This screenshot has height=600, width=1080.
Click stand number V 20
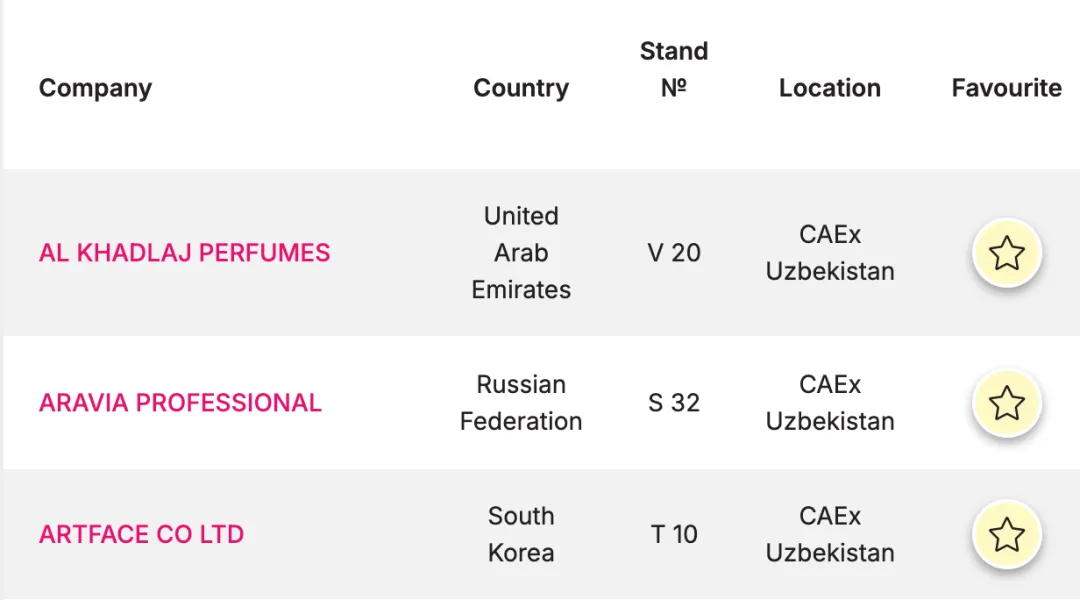pos(674,253)
